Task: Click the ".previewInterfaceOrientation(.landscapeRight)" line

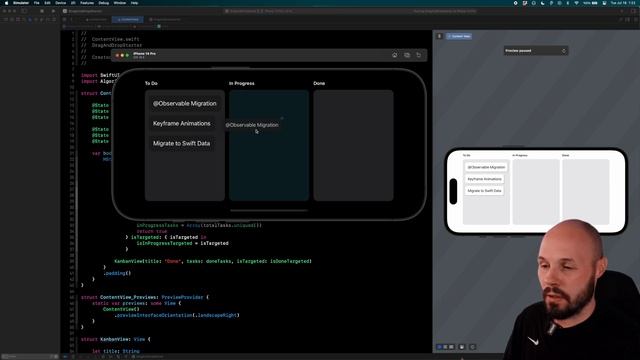Action: 177,315
